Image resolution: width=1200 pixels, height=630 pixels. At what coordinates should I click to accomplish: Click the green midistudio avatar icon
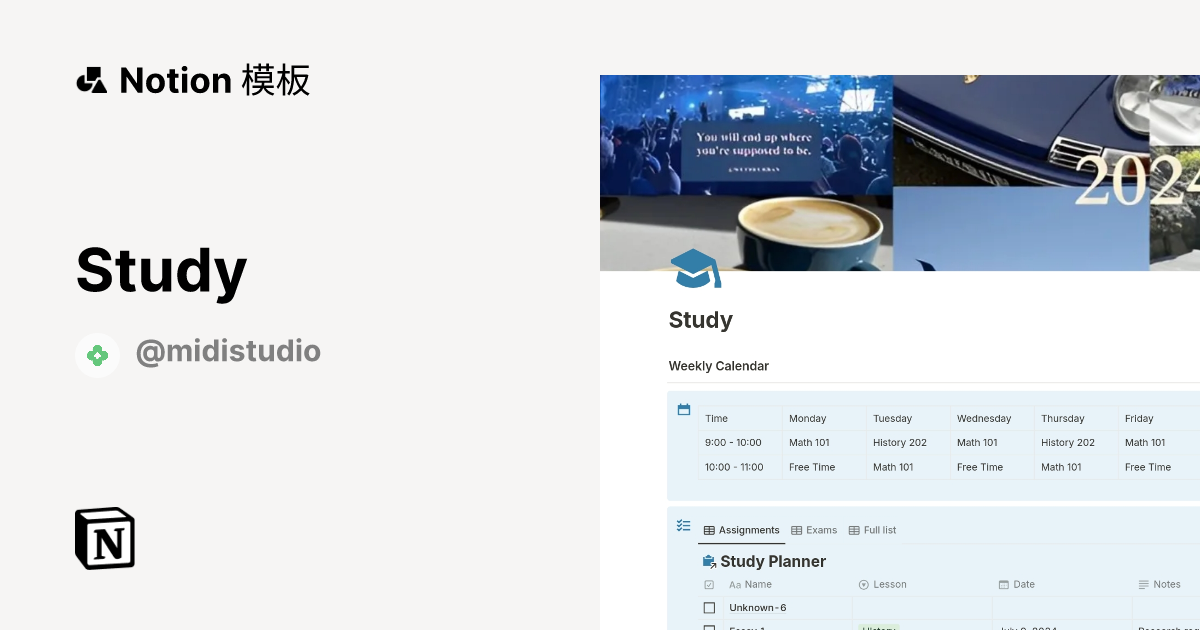click(x=97, y=355)
